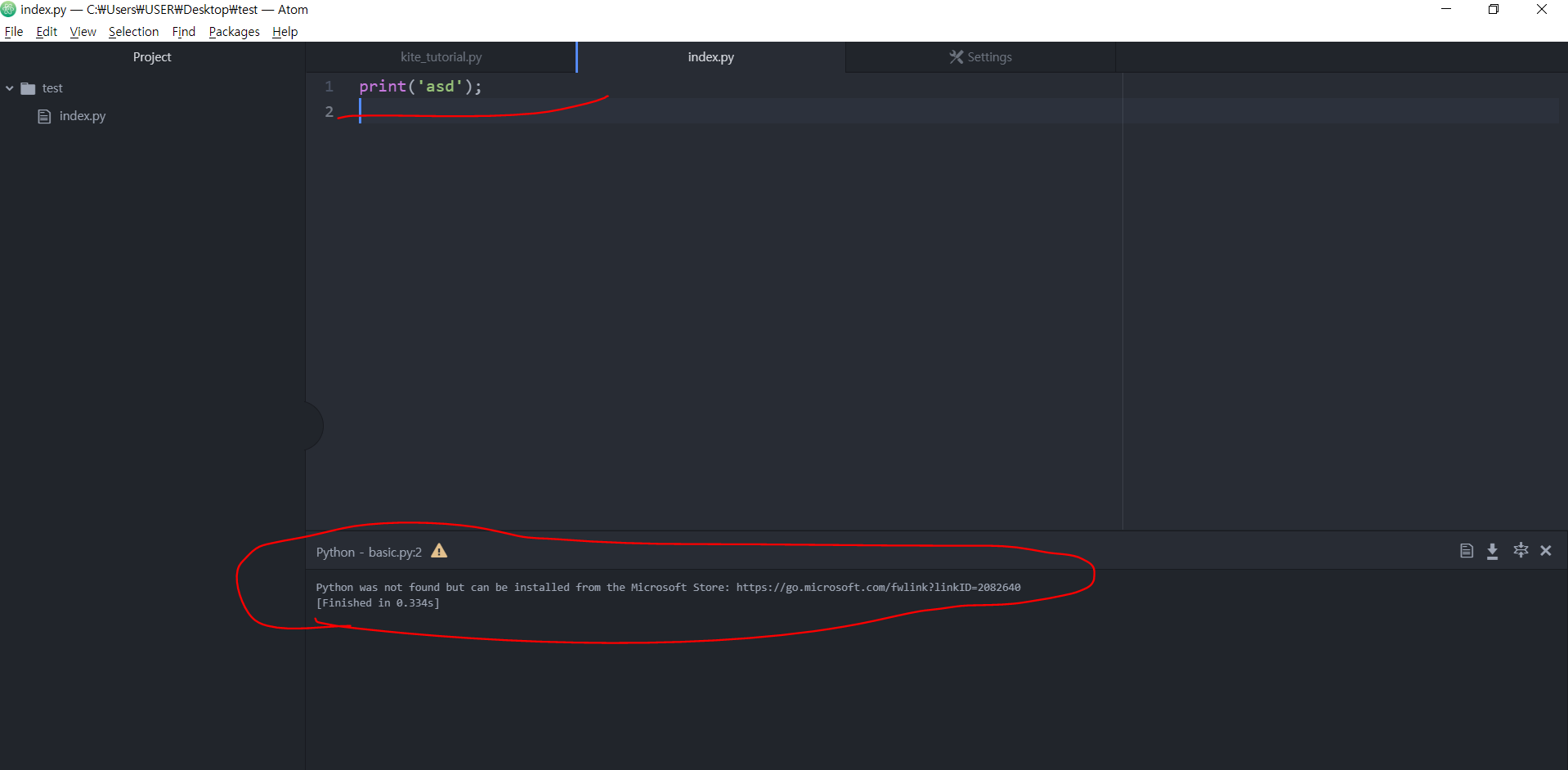Open index.py in the project tree

pos(82,116)
